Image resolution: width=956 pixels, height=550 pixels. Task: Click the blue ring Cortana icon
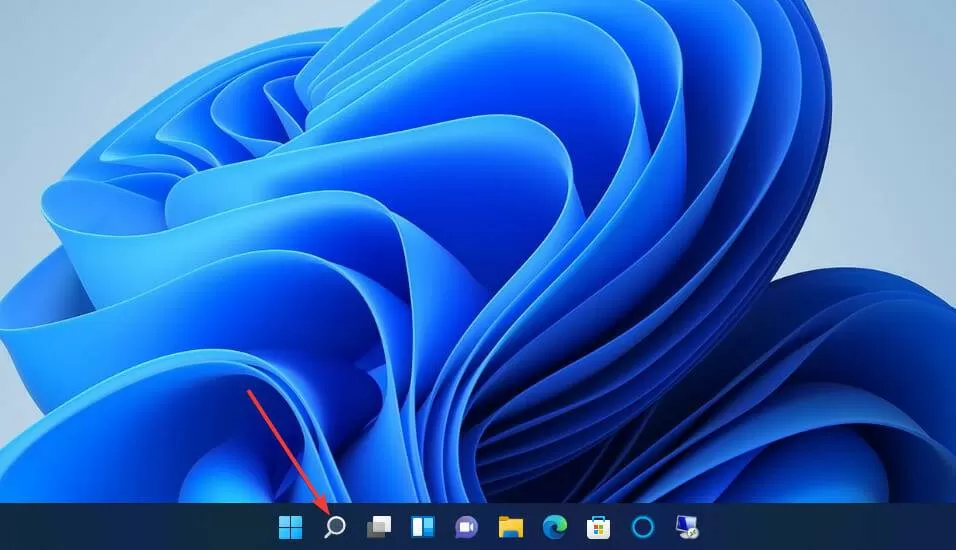(x=643, y=527)
